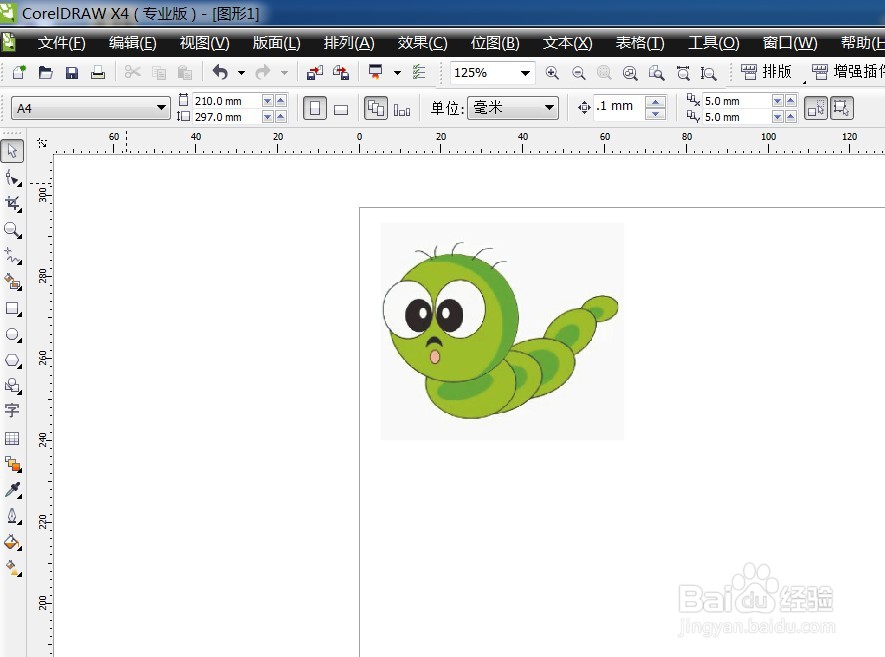The width and height of the screenshot is (885, 657).
Task: Open the A4 paper size dropdown
Action: 161,107
